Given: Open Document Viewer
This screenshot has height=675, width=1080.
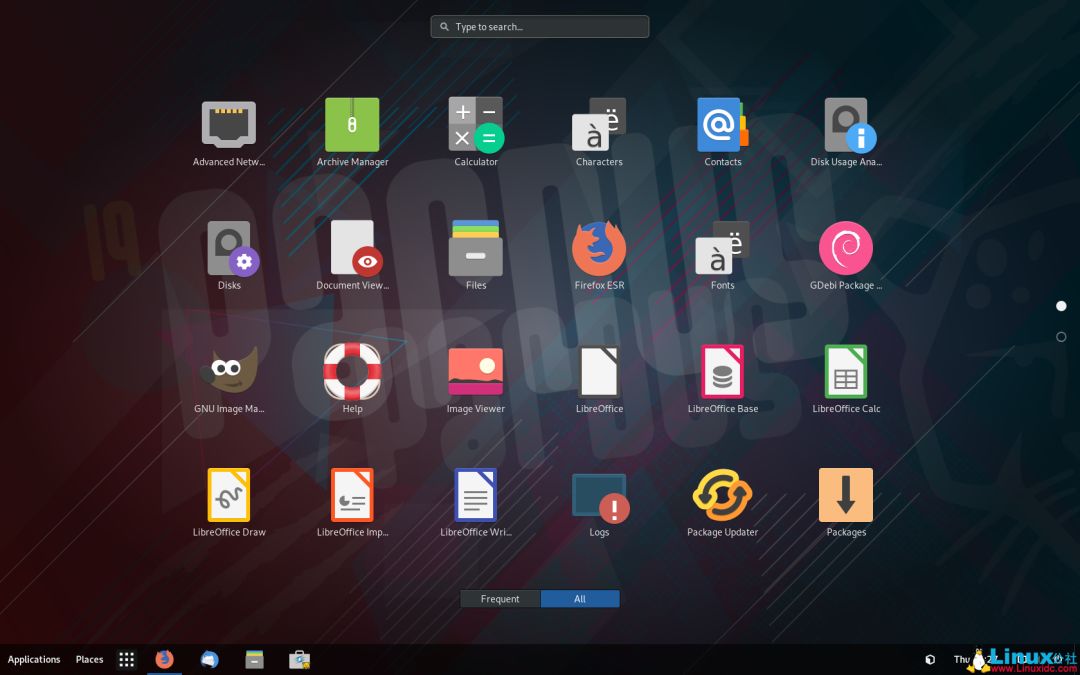Looking at the screenshot, I should 352,247.
